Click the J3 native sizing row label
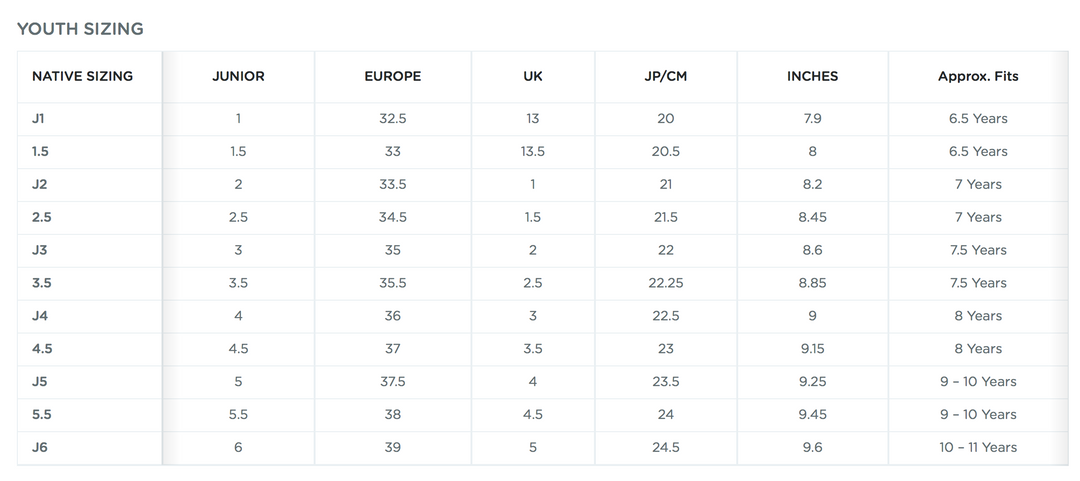 point(40,250)
